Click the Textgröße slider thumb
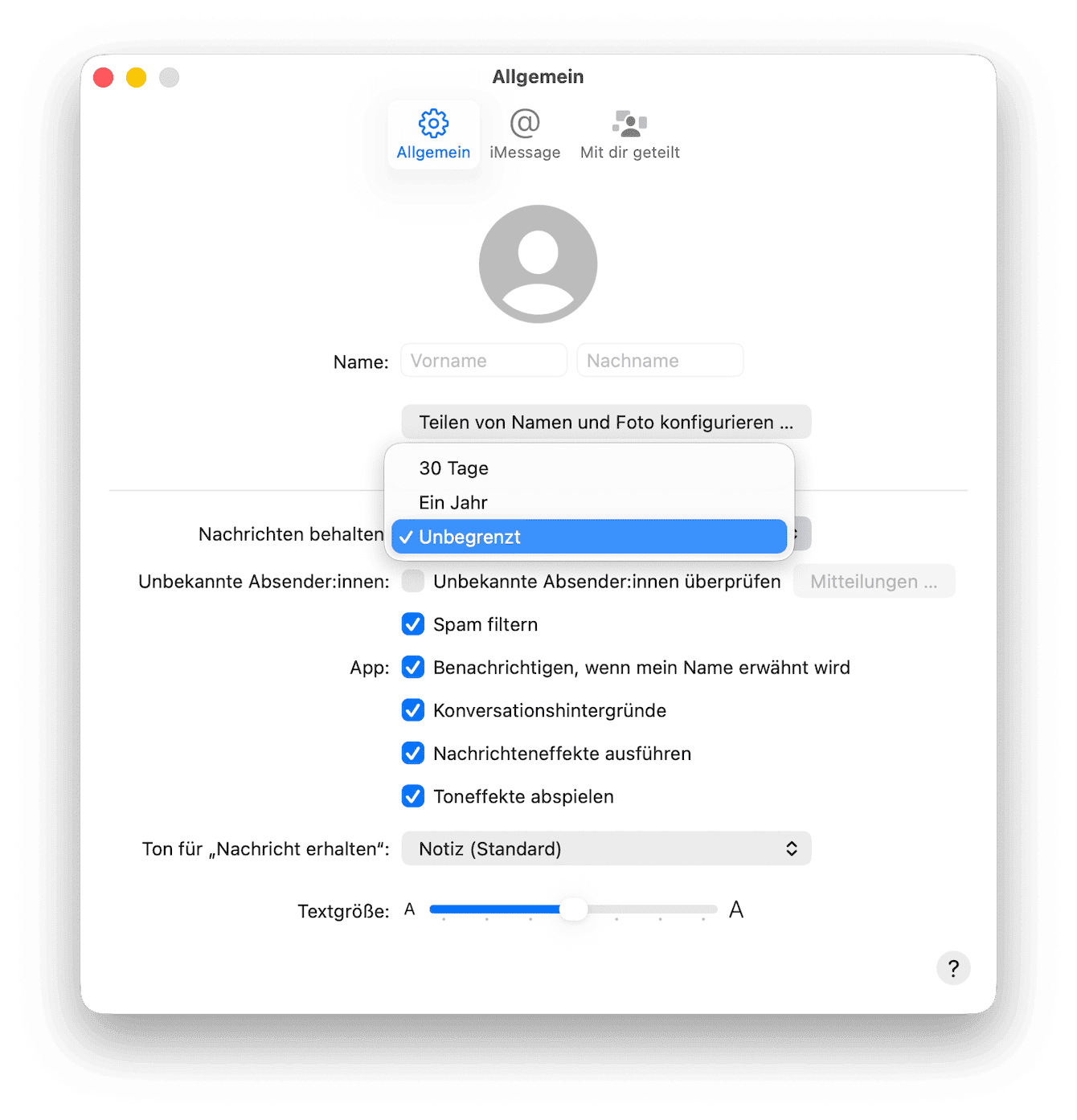 [x=574, y=909]
